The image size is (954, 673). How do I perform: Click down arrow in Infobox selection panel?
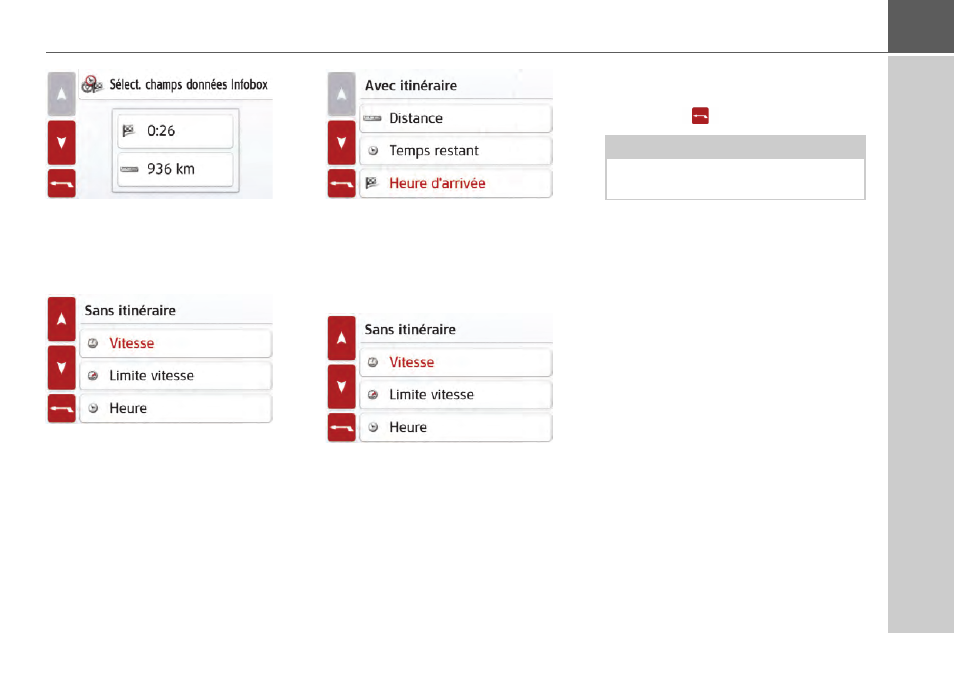(x=61, y=142)
